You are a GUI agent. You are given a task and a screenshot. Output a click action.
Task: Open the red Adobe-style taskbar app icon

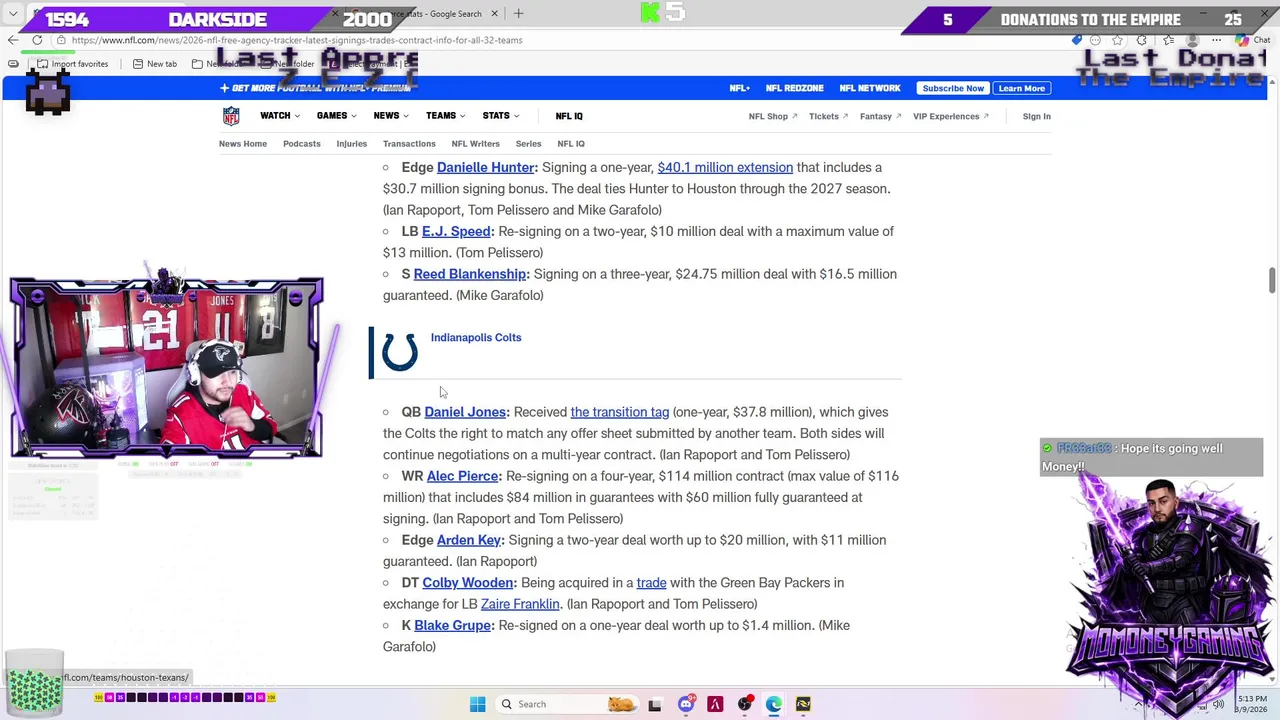pos(715,704)
